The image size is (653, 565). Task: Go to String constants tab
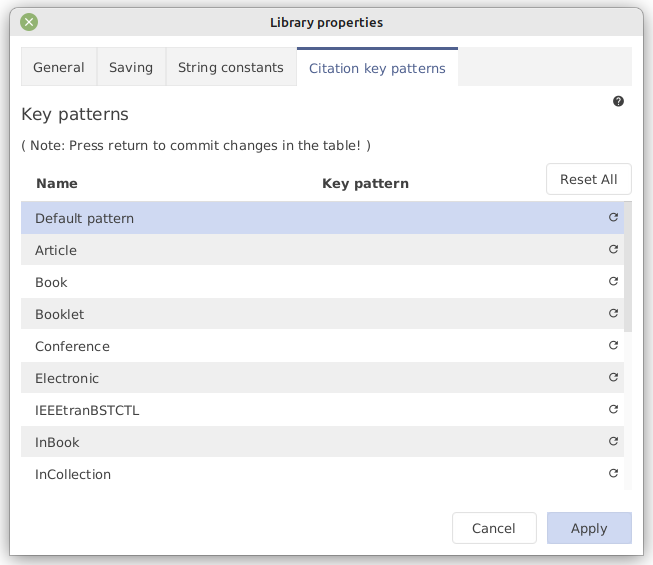click(x=231, y=67)
